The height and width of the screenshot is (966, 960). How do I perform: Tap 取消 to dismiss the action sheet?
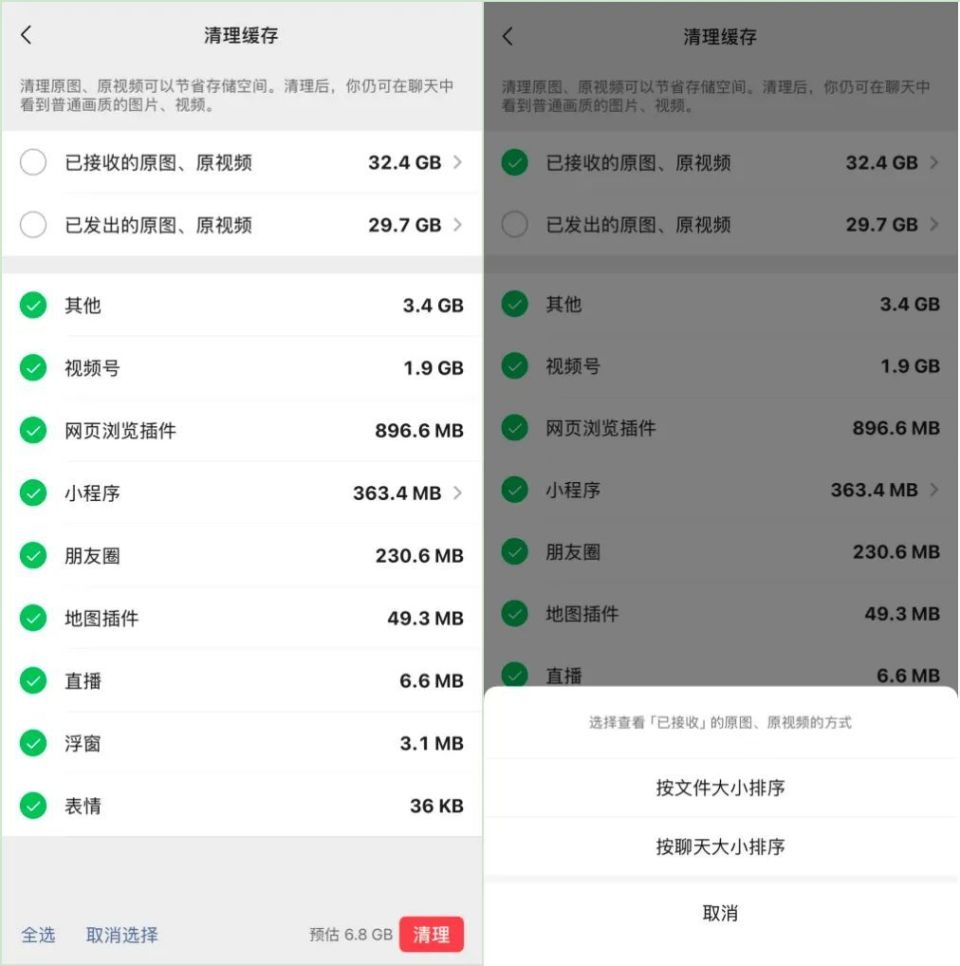[x=720, y=913]
